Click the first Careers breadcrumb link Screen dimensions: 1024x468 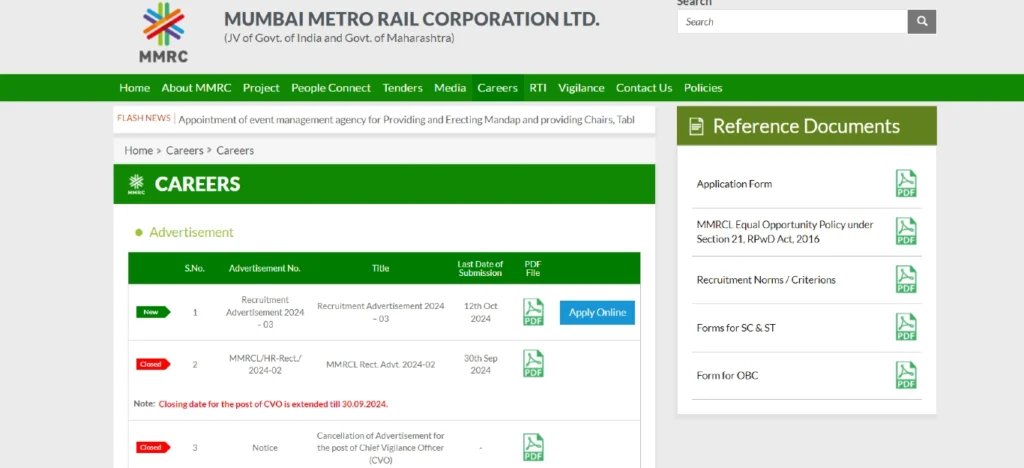pyautogui.click(x=185, y=150)
